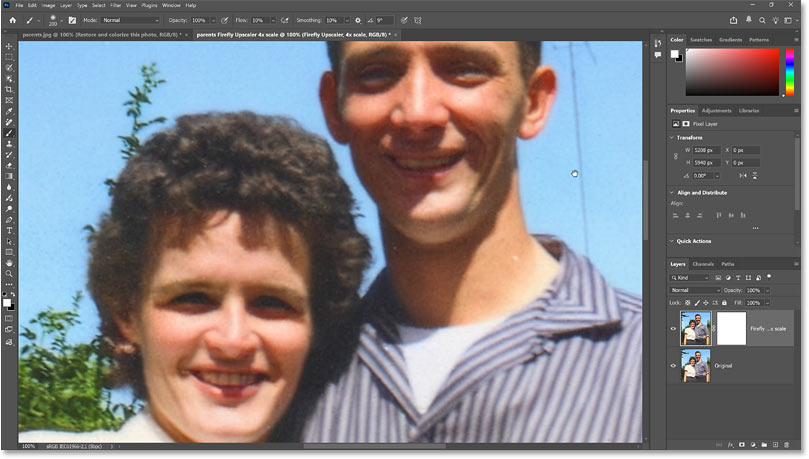Select the Move tool
This screenshot has height=459, width=809.
[x=9, y=46]
